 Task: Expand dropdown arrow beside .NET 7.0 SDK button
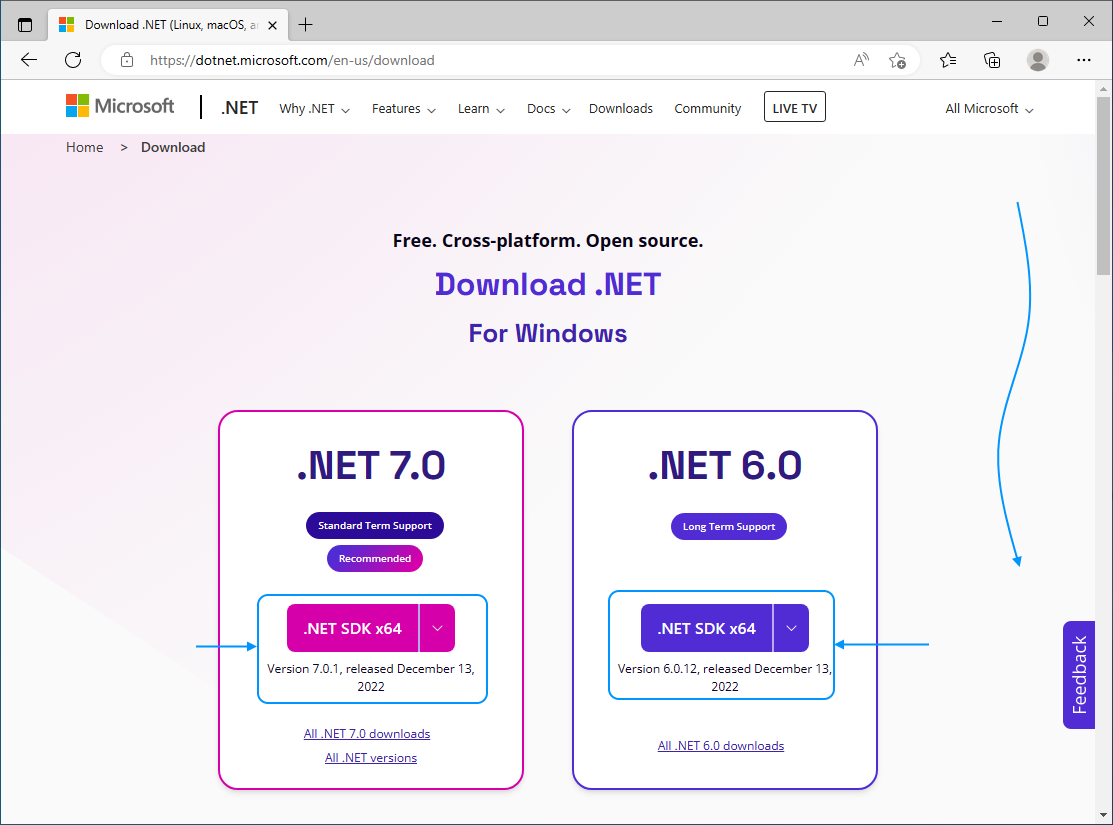[x=437, y=628]
